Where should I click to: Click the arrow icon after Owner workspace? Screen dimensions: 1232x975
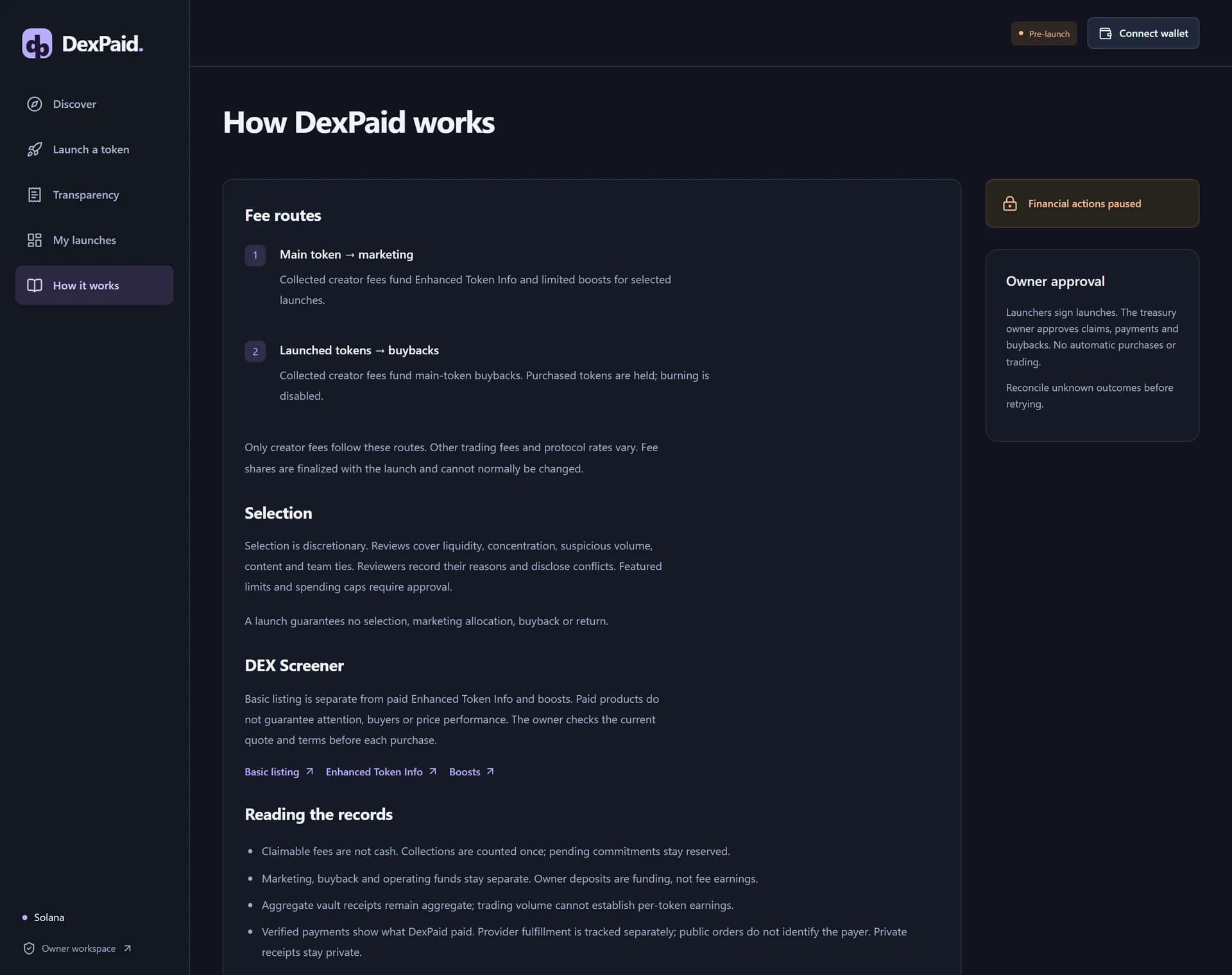[x=127, y=948]
